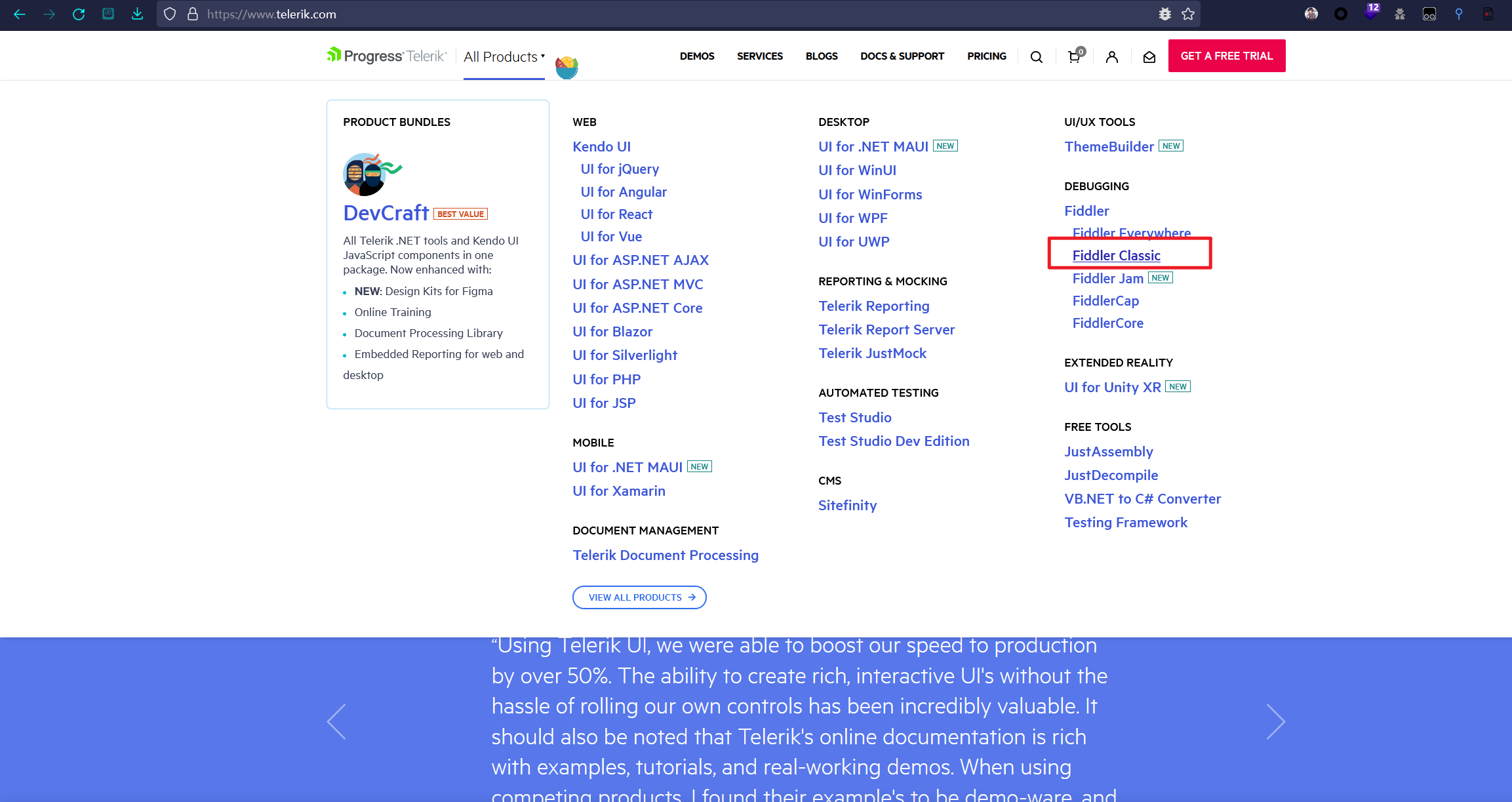Open UI for ASP.NET AJAX
The image size is (1512, 802).
(641, 260)
